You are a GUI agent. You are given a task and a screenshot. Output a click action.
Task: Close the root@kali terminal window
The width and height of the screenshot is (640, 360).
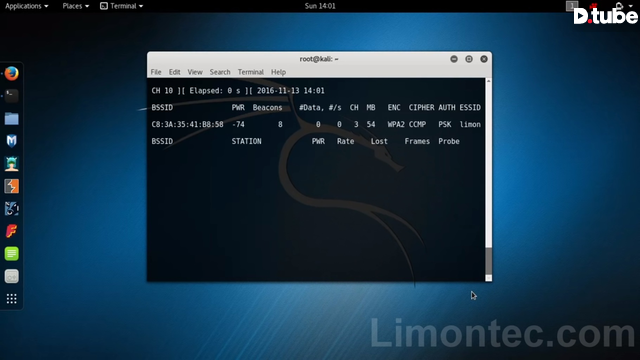tap(484, 59)
